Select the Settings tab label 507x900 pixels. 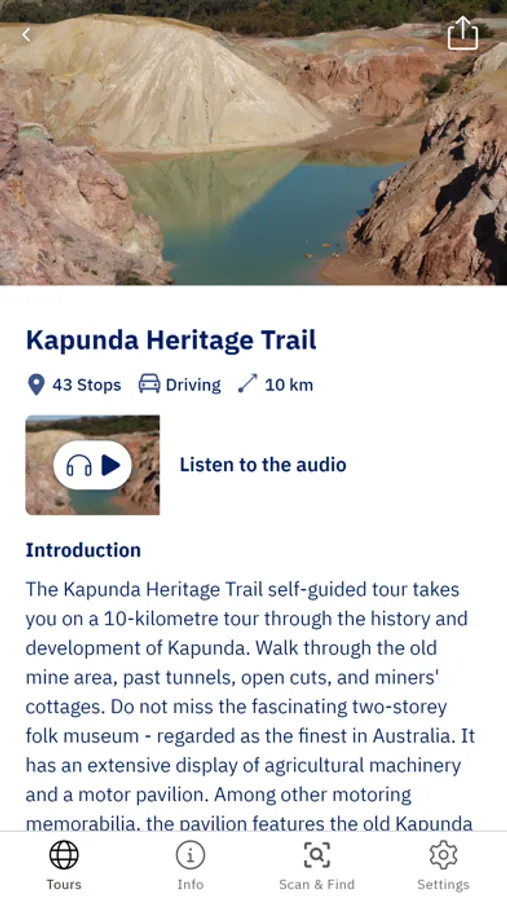[443, 885]
